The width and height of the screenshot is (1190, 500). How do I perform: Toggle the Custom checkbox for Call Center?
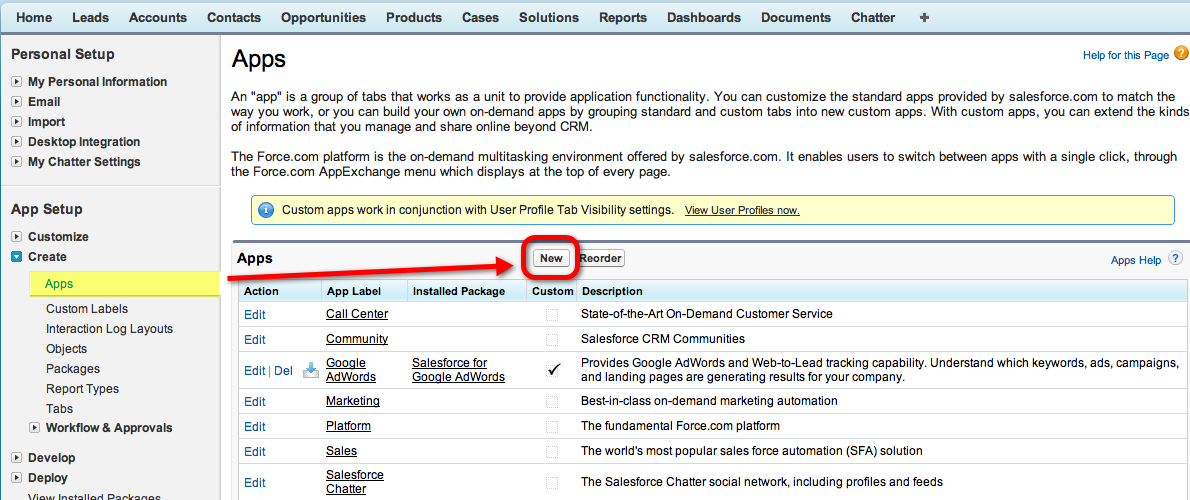(552, 314)
